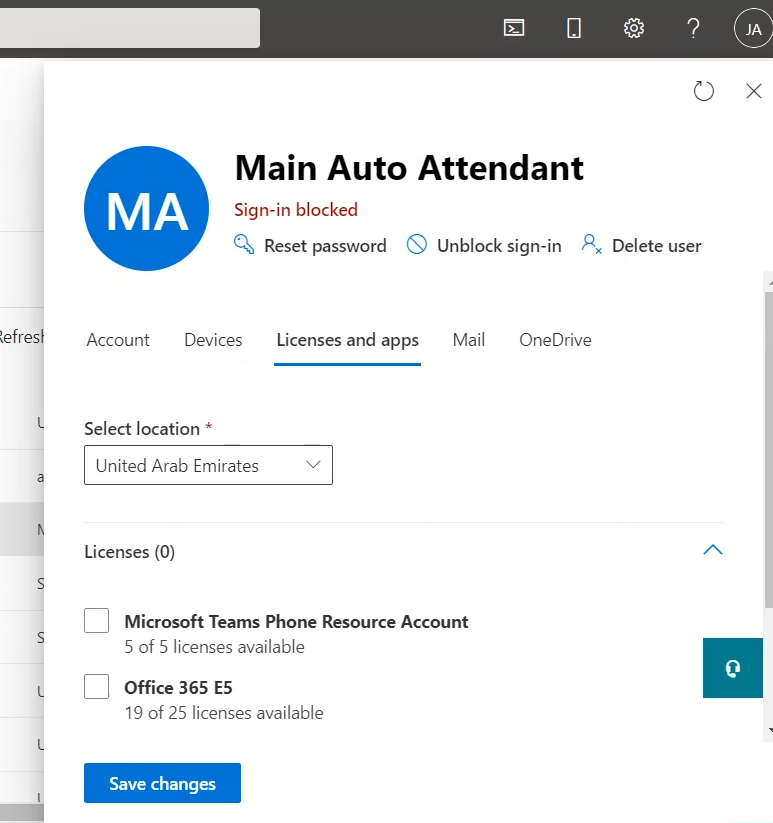Click Unblock sign-in link
The height and width of the screenshot is (823, 773).
(485, 246)
